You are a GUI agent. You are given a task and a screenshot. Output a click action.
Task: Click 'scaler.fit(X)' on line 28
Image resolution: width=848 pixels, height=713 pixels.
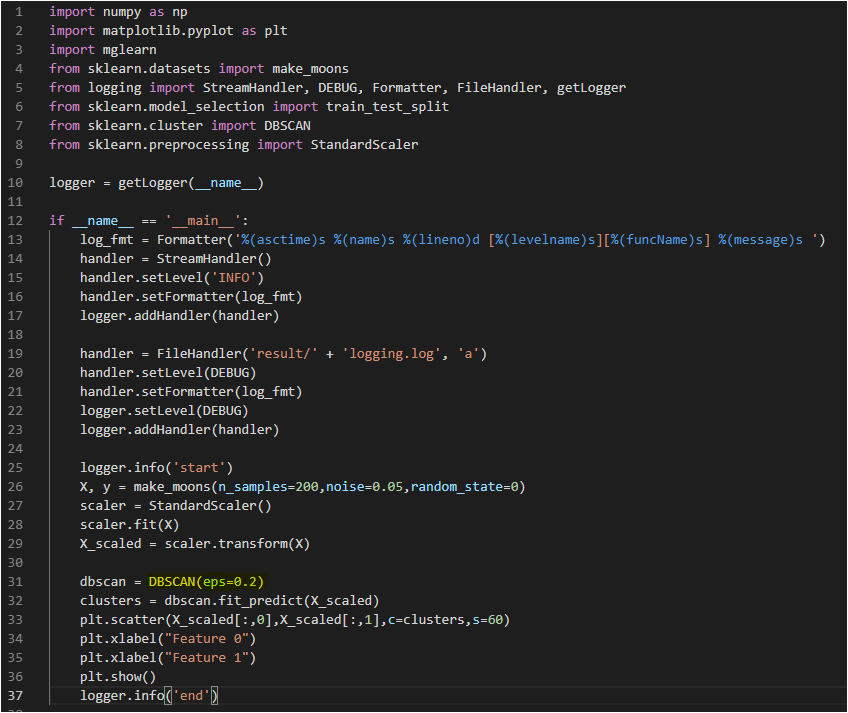pos(129,525)
